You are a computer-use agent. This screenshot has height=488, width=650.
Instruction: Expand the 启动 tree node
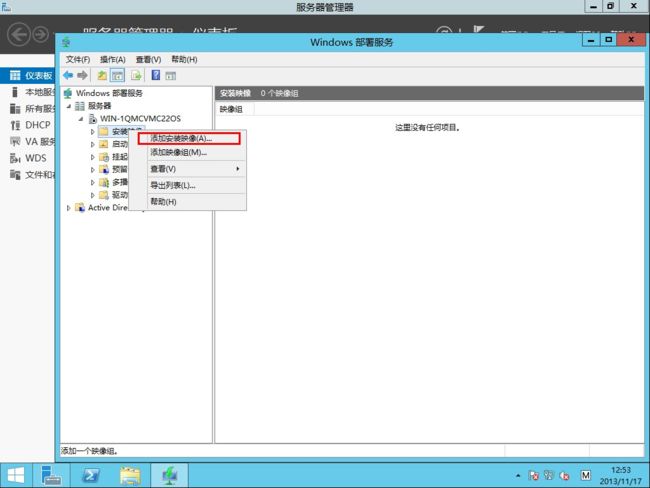click(x=92, y=144)
